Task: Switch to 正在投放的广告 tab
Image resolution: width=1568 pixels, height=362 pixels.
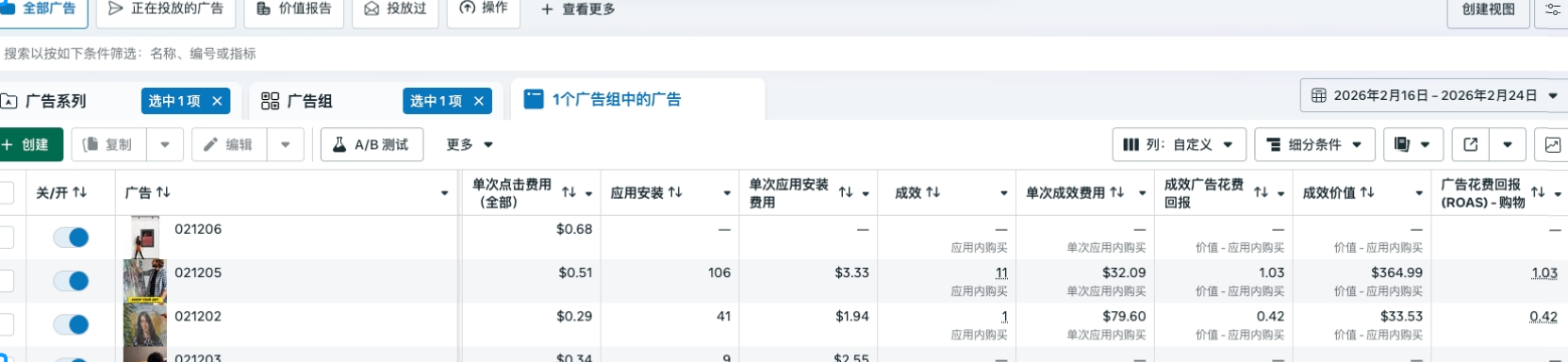Action: pyautogui.click(x=165, y=8)
